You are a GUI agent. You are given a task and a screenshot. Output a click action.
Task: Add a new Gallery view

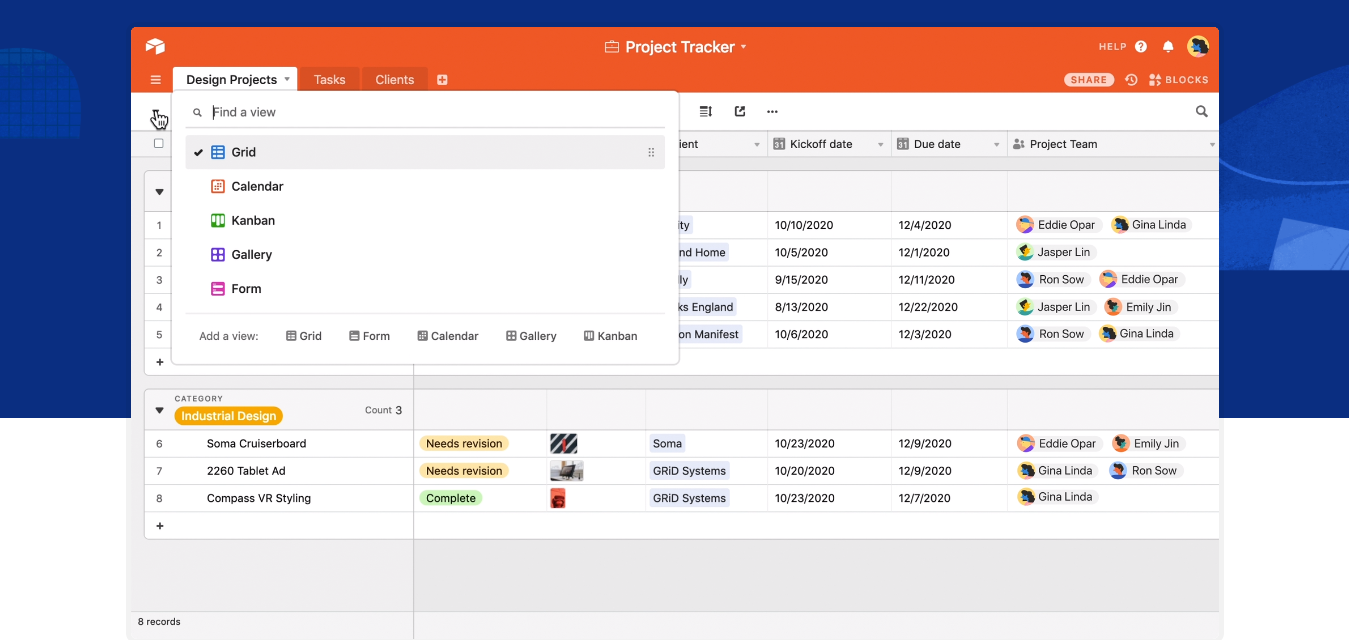tap(531, 336)
